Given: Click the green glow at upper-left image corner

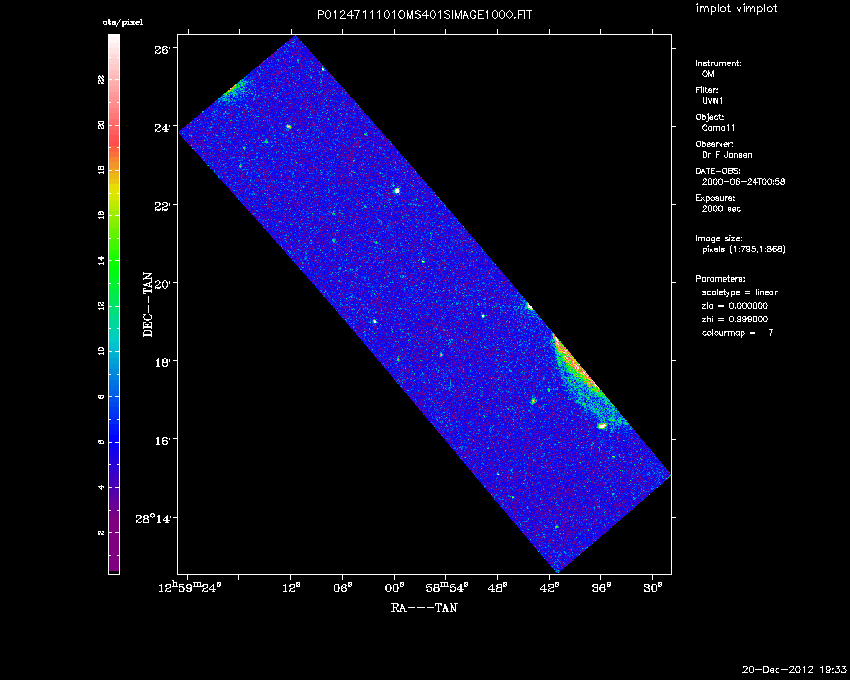Looking at the screenshot, I should pyautogui.click(x=234, y=91).
